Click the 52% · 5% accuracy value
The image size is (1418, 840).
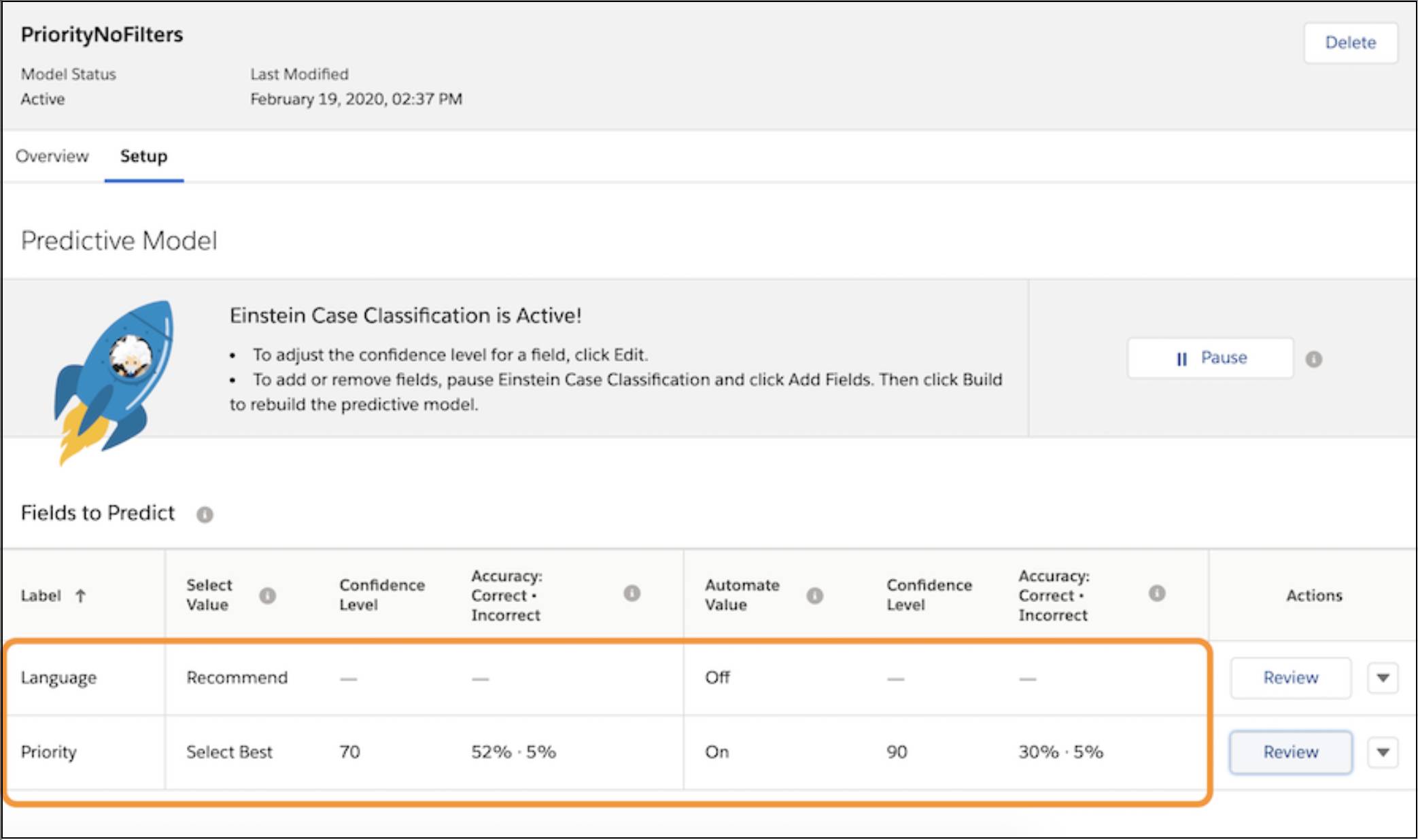point(513,752)
